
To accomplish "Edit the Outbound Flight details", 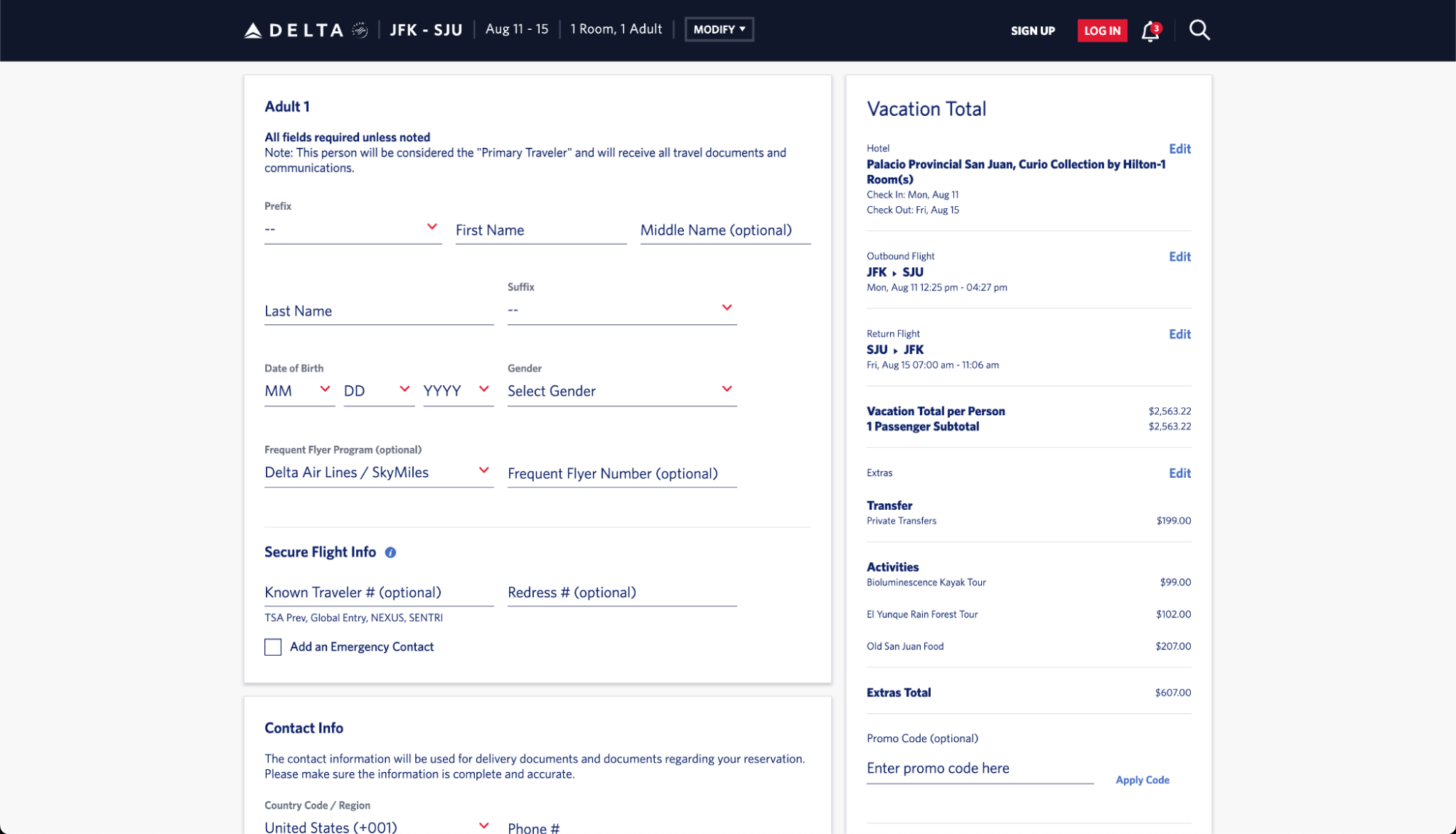I will coord(1179,256).
